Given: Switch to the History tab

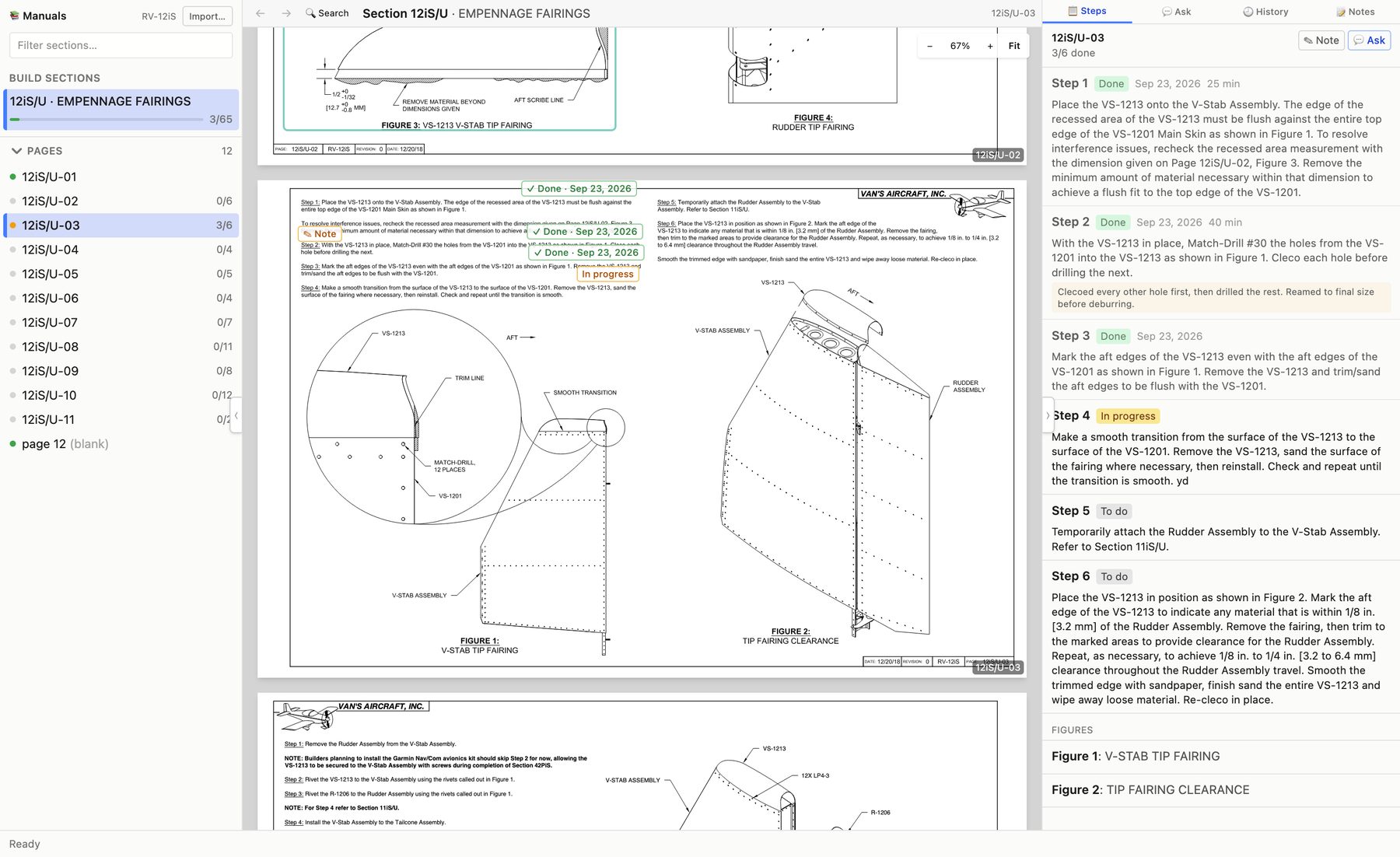Looking at the screenshot, I should point(1265,12).
